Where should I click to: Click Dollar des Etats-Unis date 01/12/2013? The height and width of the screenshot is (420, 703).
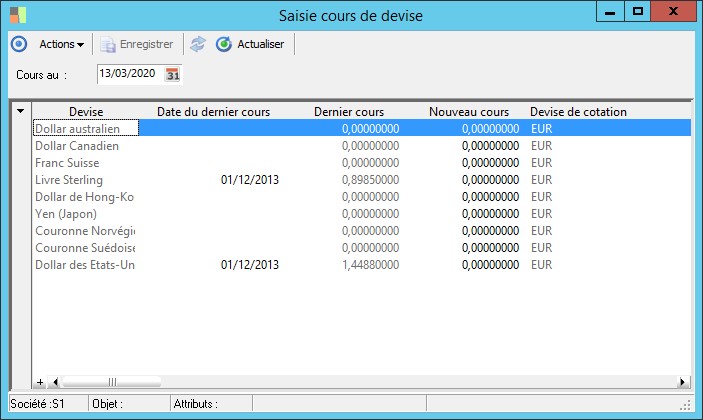(x=250, y=265)
